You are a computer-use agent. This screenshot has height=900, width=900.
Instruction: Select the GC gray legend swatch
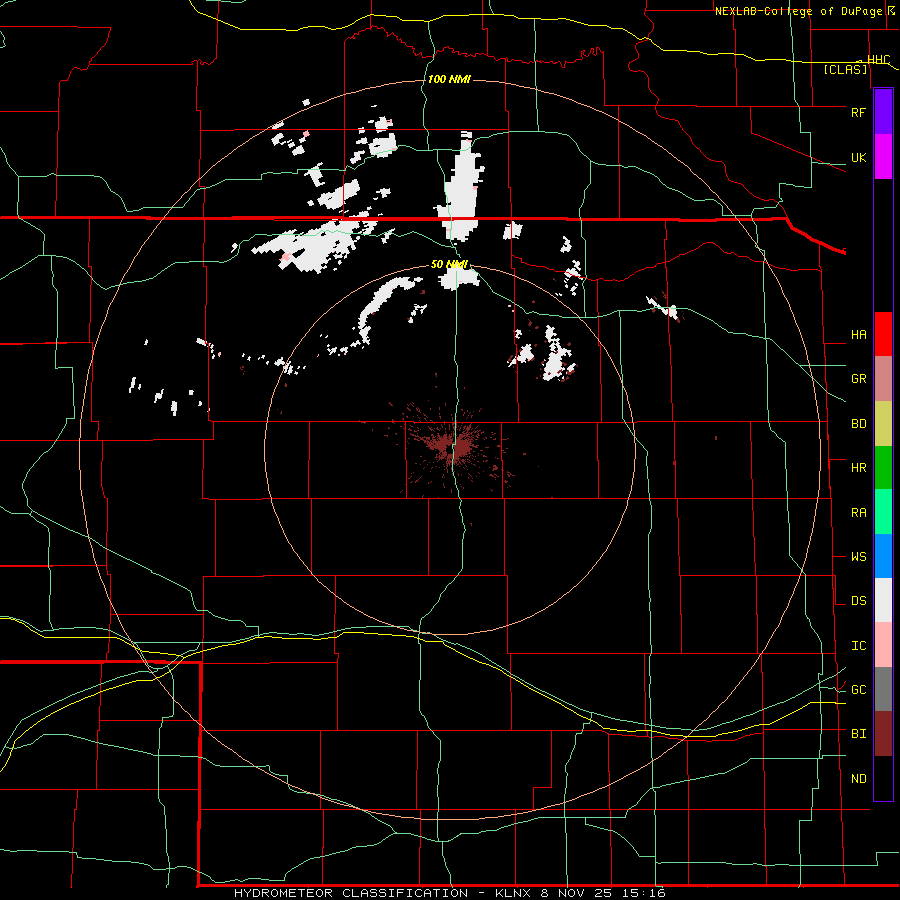click(x=883, y=689)
